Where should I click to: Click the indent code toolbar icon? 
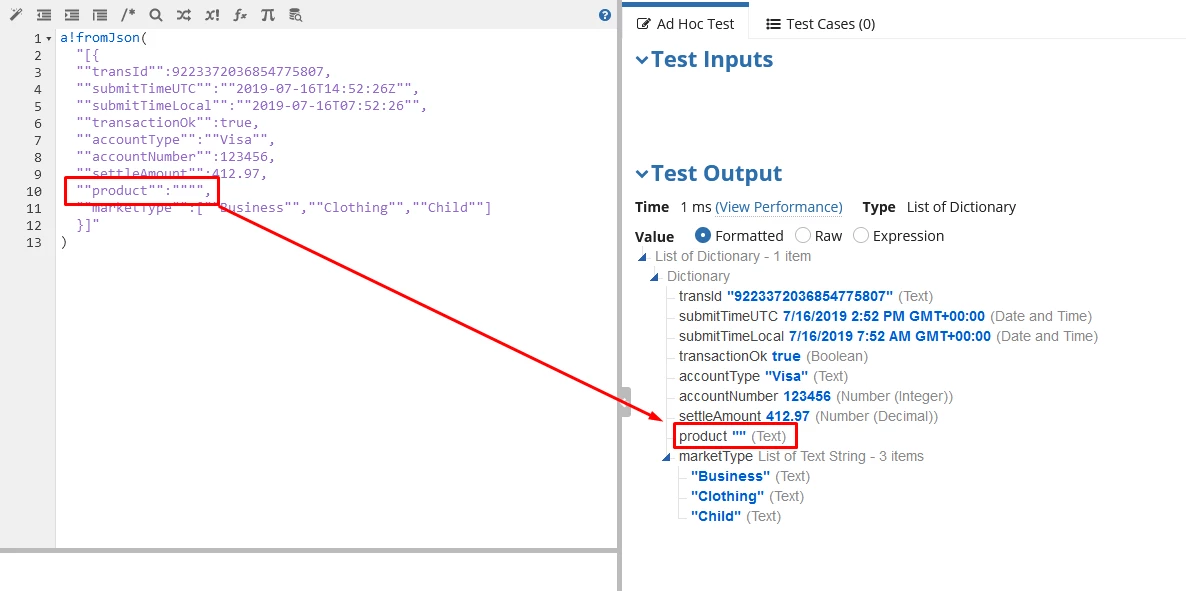[x=72, y=14]
